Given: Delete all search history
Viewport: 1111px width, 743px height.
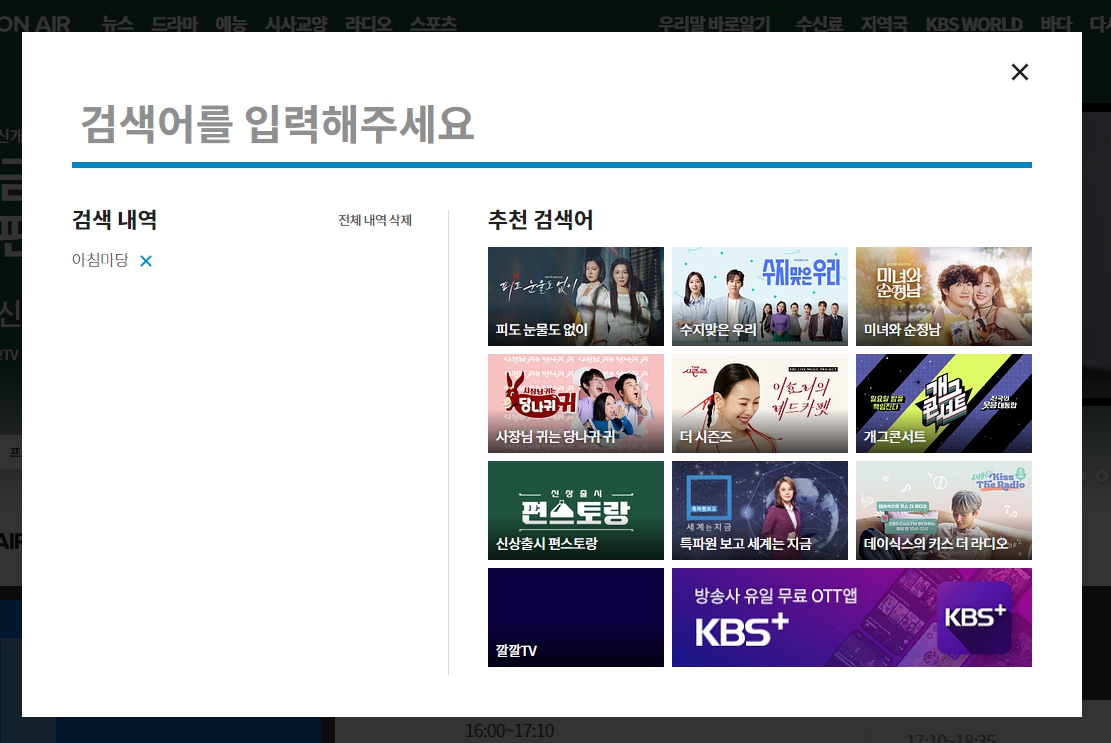Looking at the screenshot, I should pyautogui.click(x=375, y=220).
